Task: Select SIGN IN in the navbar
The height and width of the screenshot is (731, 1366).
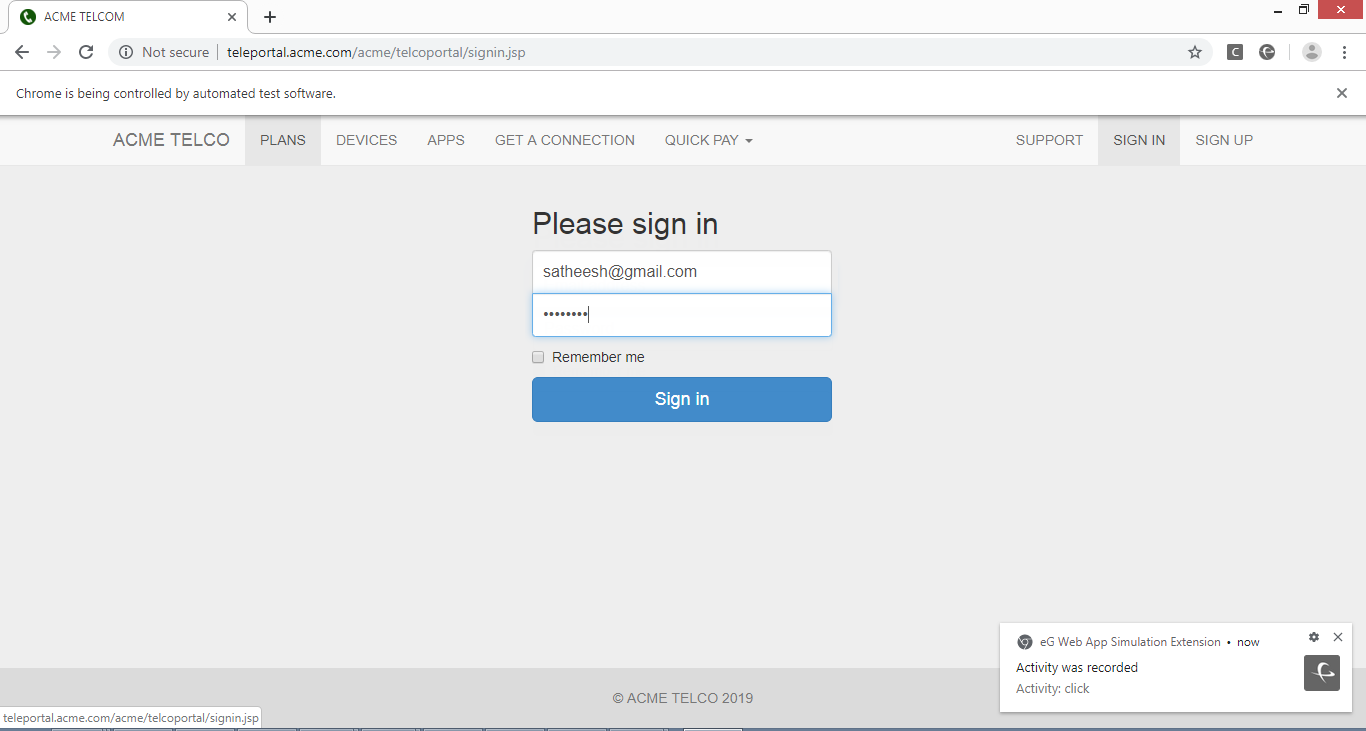Action: [x=1139, y=140]
